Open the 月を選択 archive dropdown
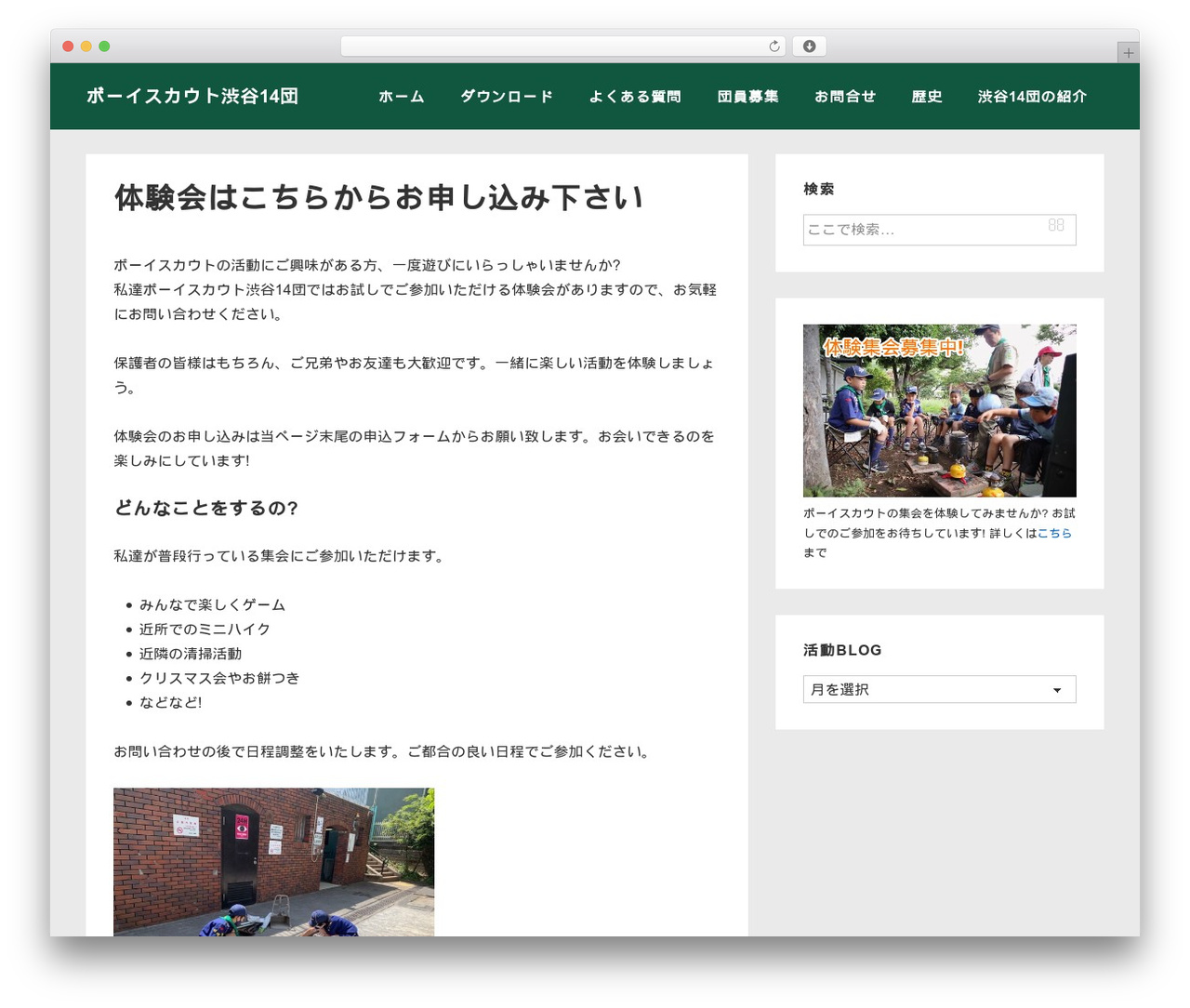The height and width of the screenshot is (1008, 1190). [x=940, y=689]
